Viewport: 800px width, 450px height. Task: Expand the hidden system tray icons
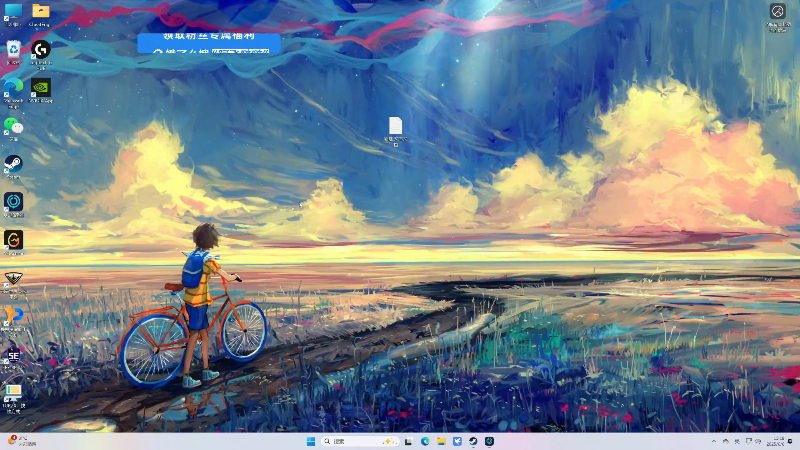(714, 441)
